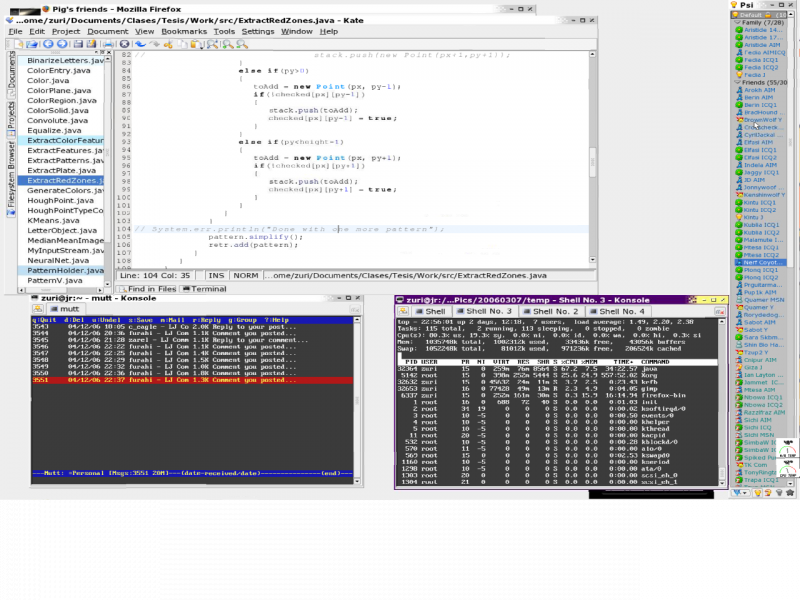Select KMeans.java in the document list
Screen dimensions: 800x600
pos(54,220)
